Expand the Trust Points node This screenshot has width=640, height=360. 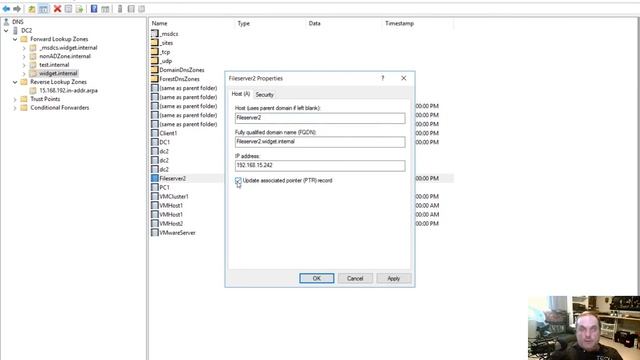coord(15,99)
